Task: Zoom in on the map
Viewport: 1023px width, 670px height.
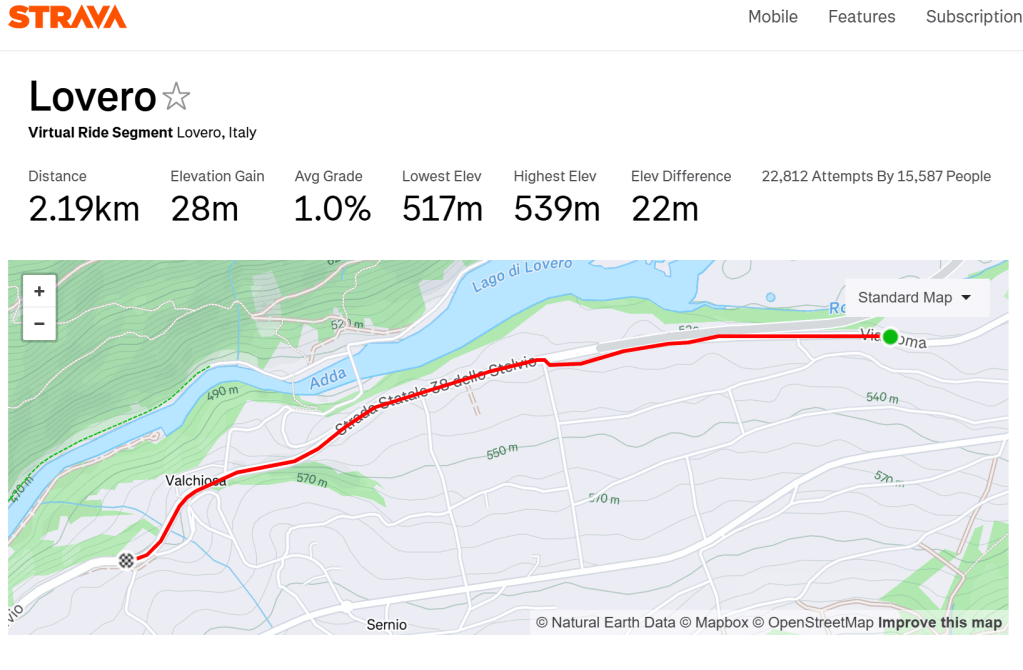Action: (39, 292)
